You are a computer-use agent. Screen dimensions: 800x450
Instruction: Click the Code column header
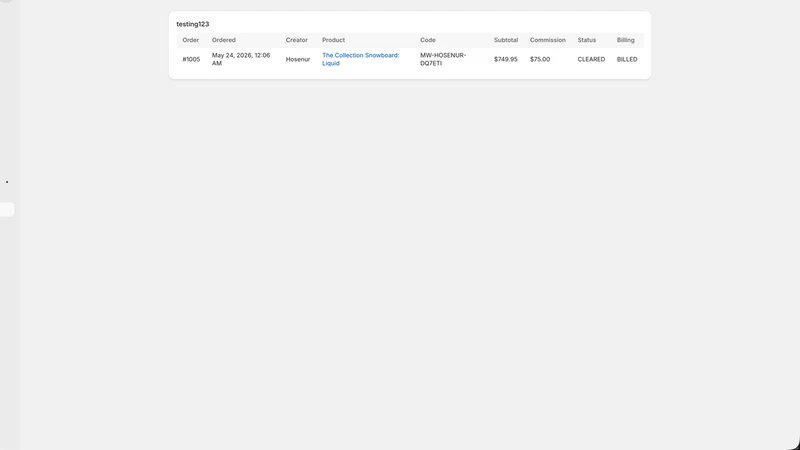(428, 40)
